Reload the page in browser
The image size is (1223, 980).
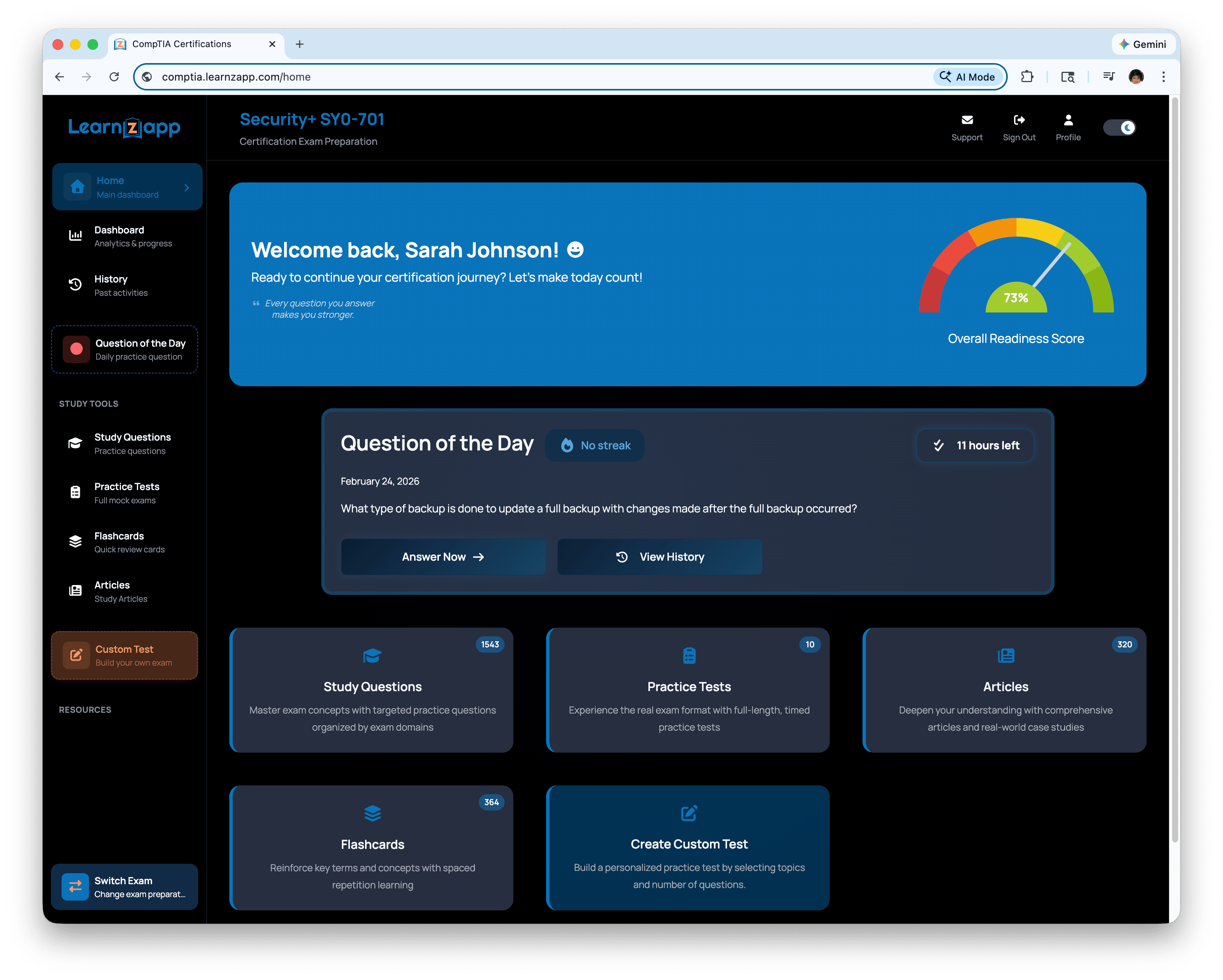coord(114,76)
